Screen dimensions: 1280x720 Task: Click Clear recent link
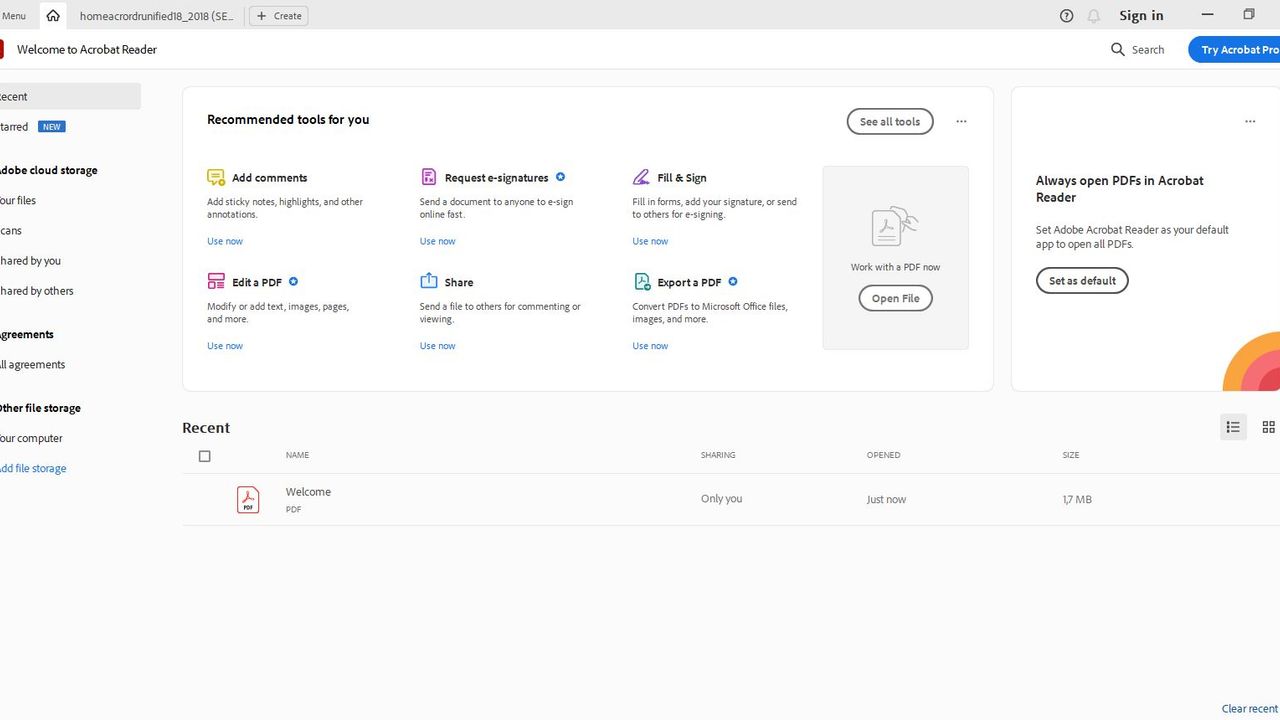pos(1250,708)
